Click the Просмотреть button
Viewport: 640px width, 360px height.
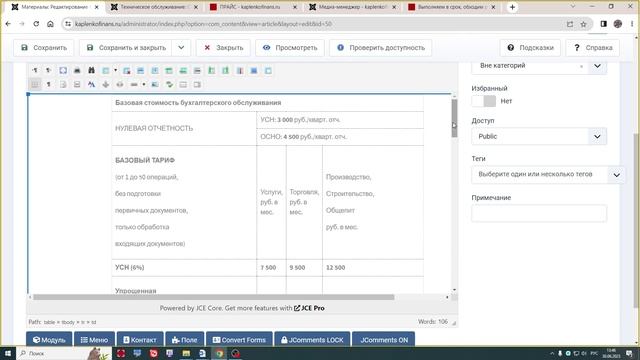click(x=290, y=48)
